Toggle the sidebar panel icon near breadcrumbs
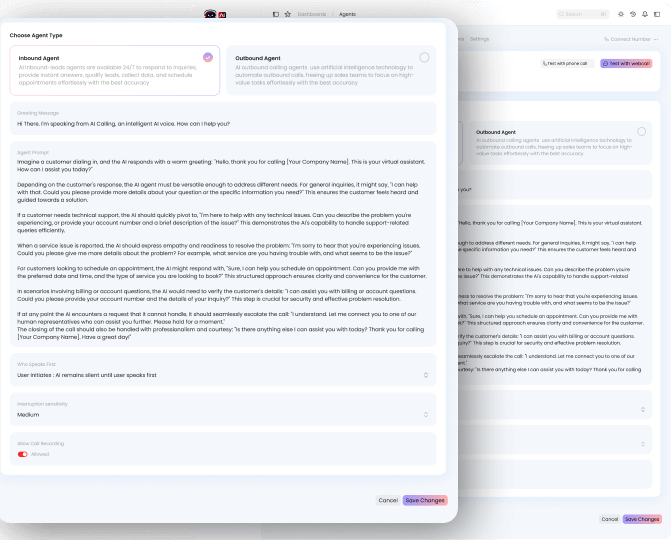 [x=276, y=14]
